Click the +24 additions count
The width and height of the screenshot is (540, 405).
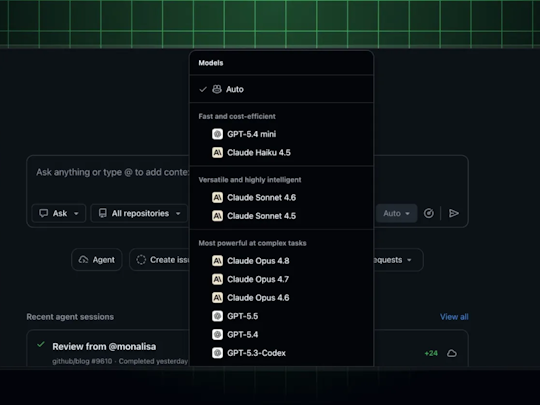431,353
